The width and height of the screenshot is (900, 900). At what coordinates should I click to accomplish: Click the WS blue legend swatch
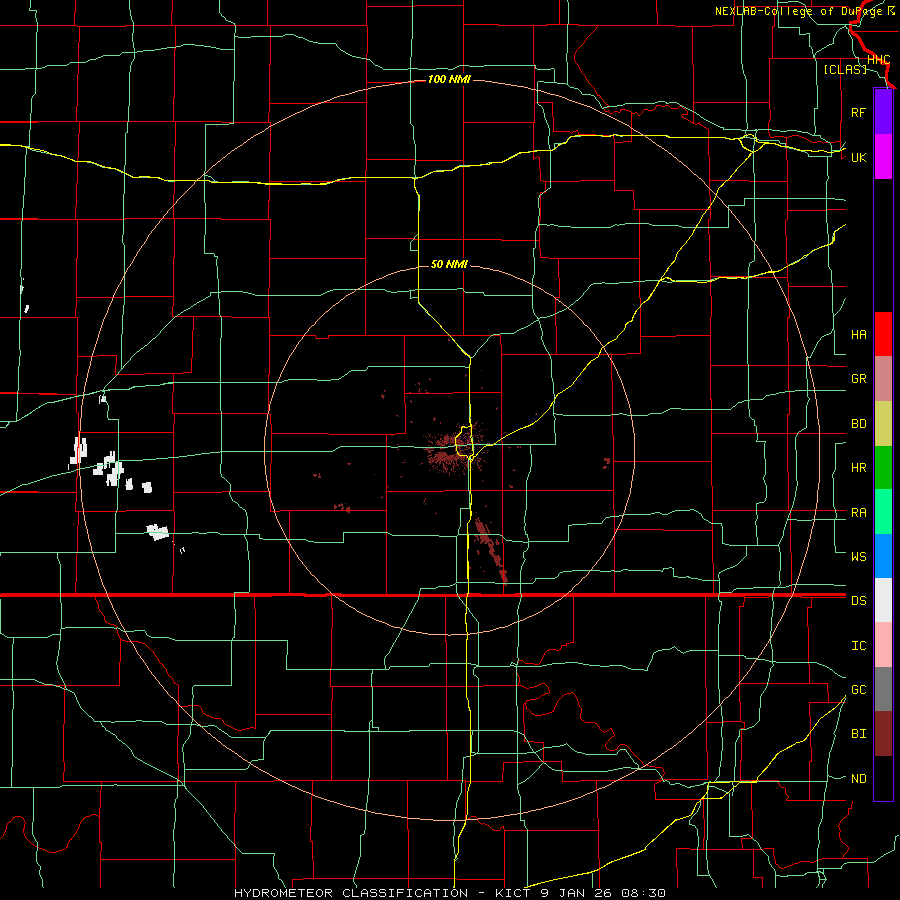(883, 556)
